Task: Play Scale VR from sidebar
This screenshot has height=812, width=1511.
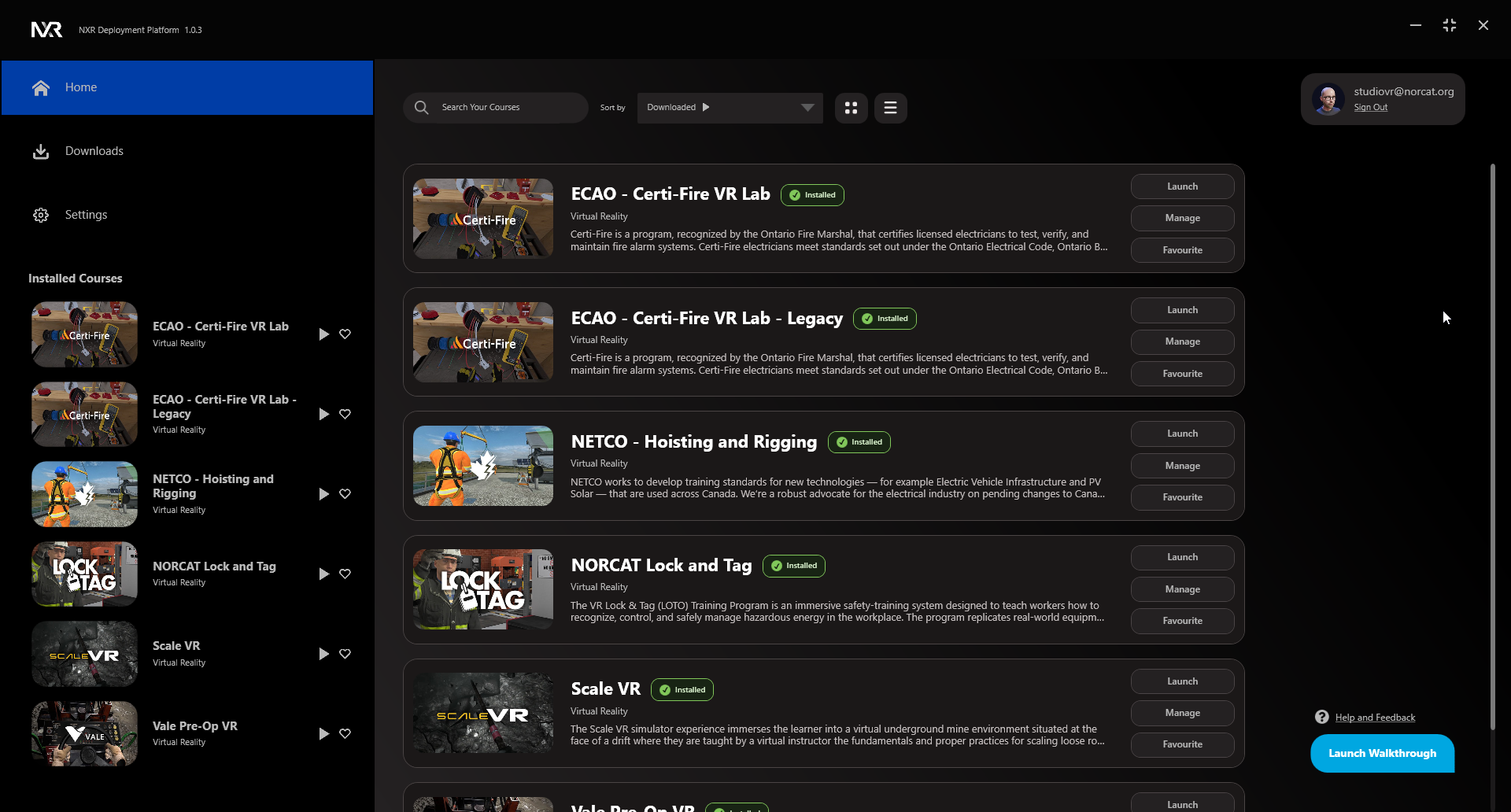Action: coord(323,654)
